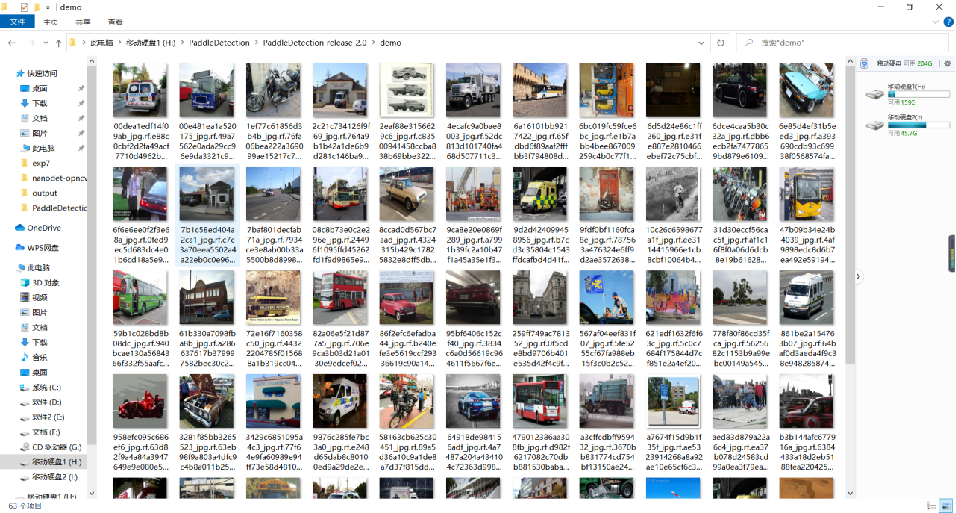This screenshot has height=513, width=956.
Task: Select 移动硬盘1 (H:) in the sidebar tree
Action: coord(50,462)
